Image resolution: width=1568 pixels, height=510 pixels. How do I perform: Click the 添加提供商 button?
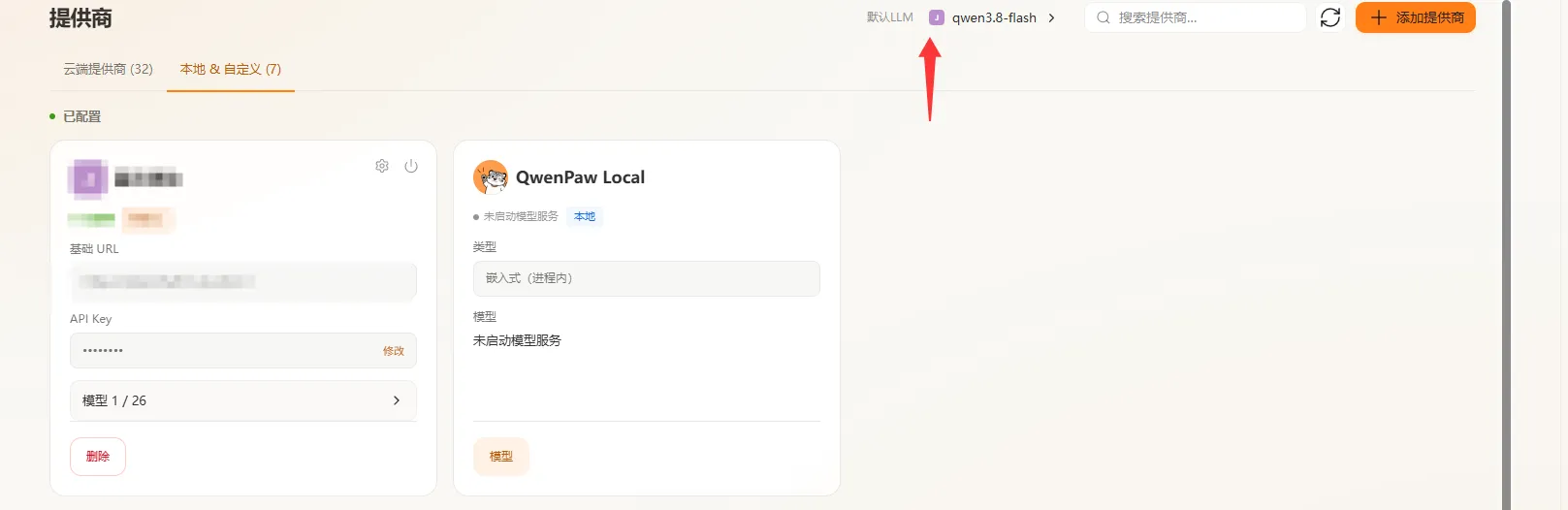click(x=1416, y=17)
